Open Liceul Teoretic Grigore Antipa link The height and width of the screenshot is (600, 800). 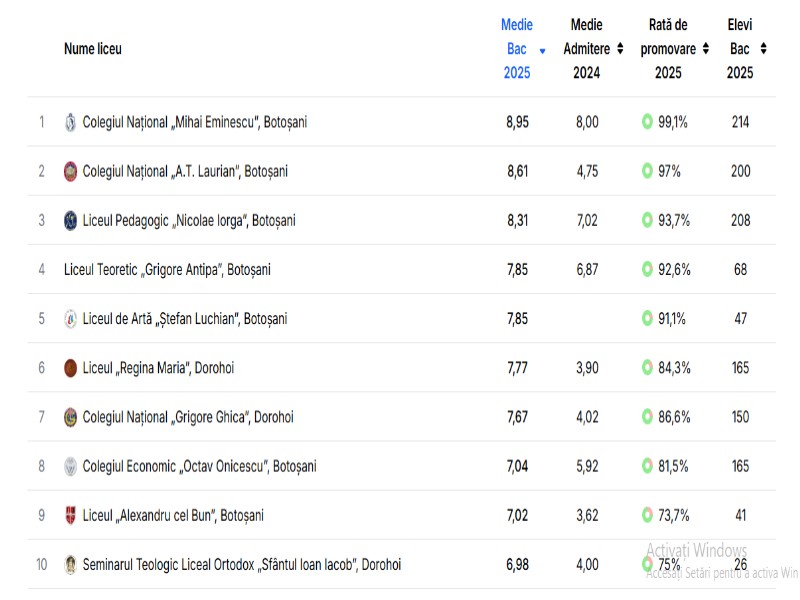tap(167, 270)
